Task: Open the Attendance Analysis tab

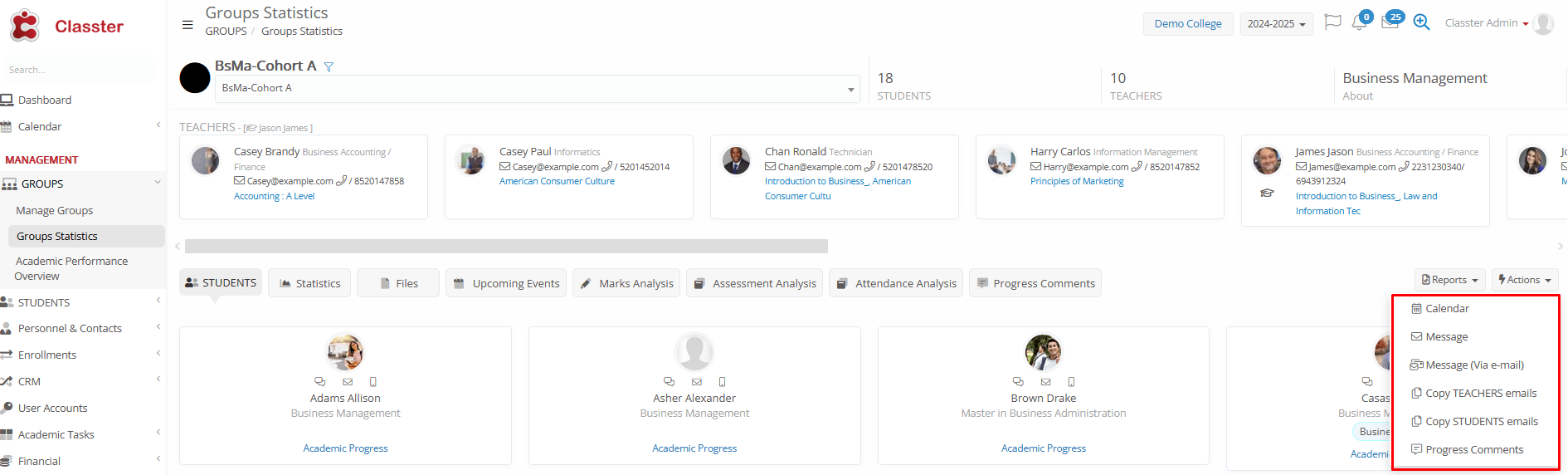Action: click(896, 283)
